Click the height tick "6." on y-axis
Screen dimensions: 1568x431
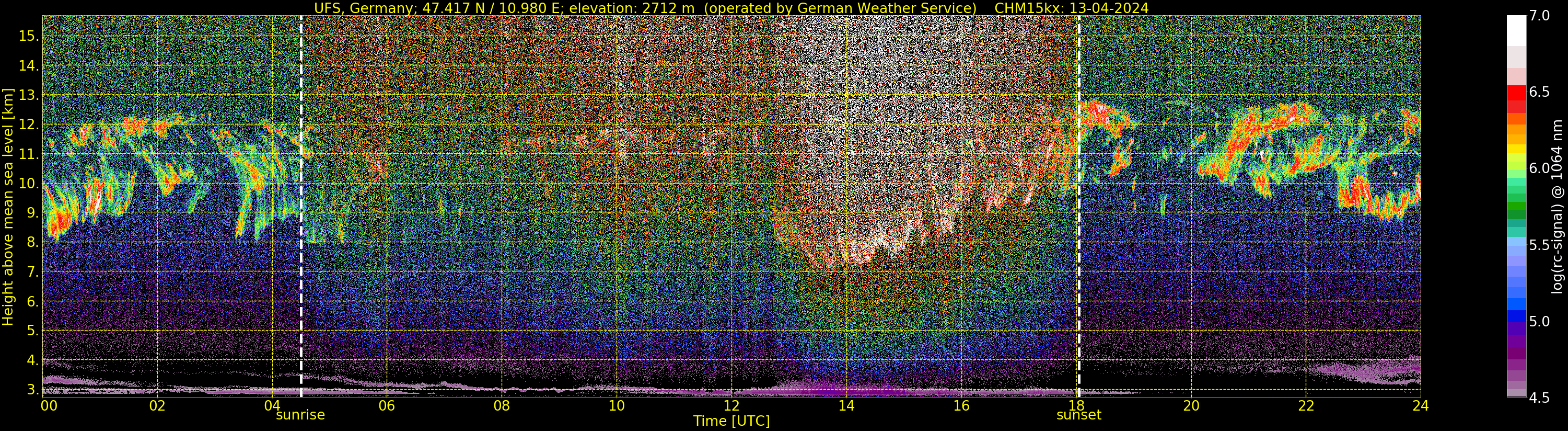pos(32,301)
